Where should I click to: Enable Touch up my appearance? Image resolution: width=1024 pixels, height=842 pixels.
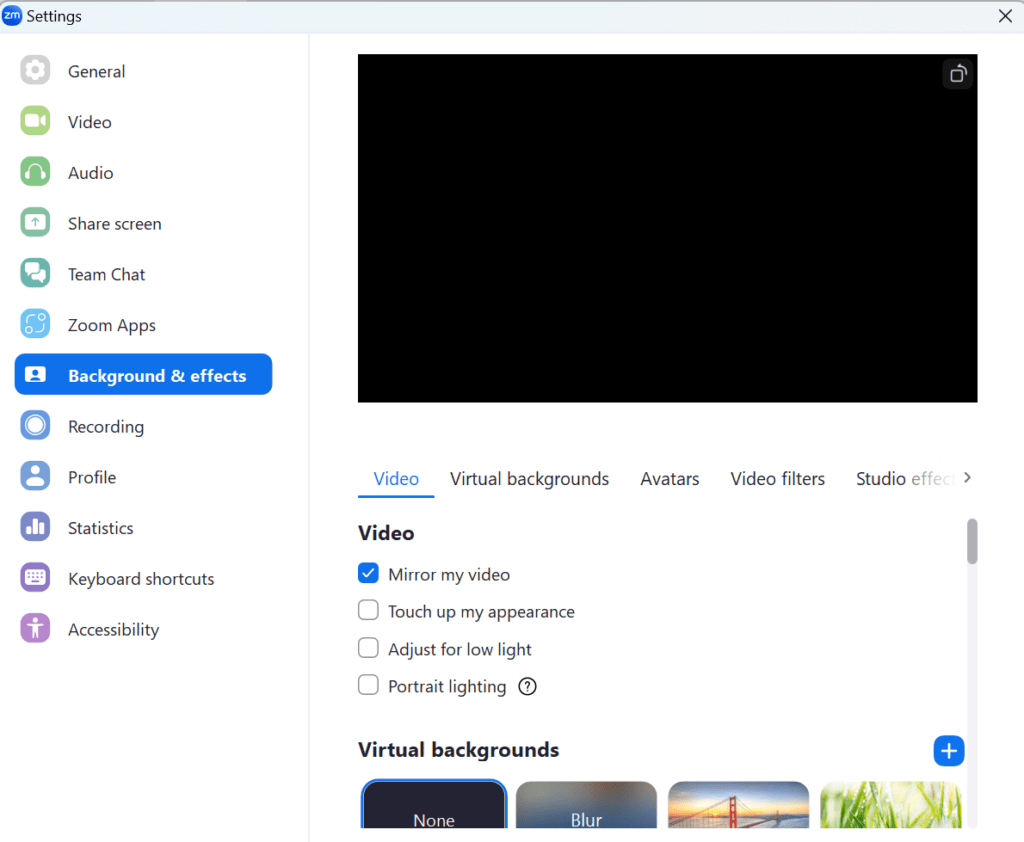[368, 611]
